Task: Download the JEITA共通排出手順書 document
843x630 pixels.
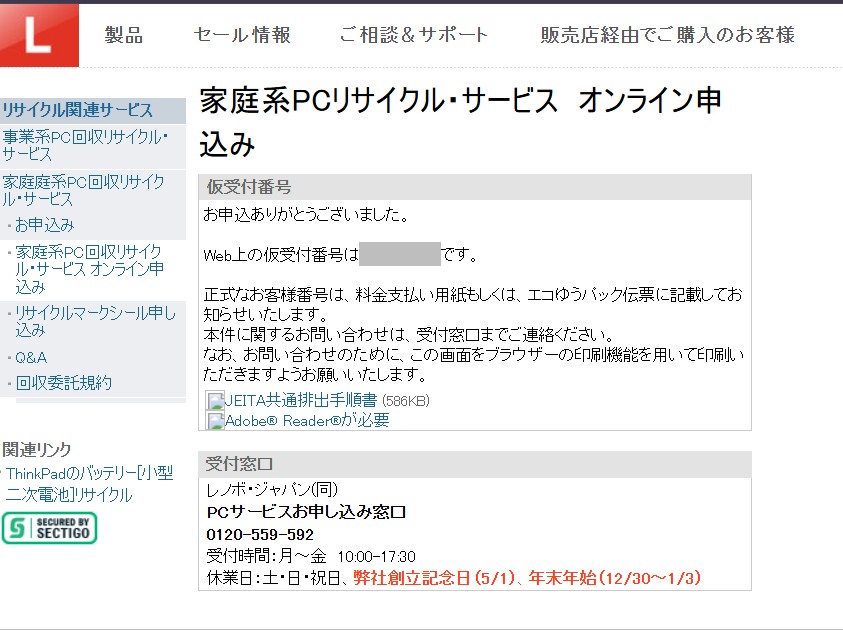Action: 301,400
